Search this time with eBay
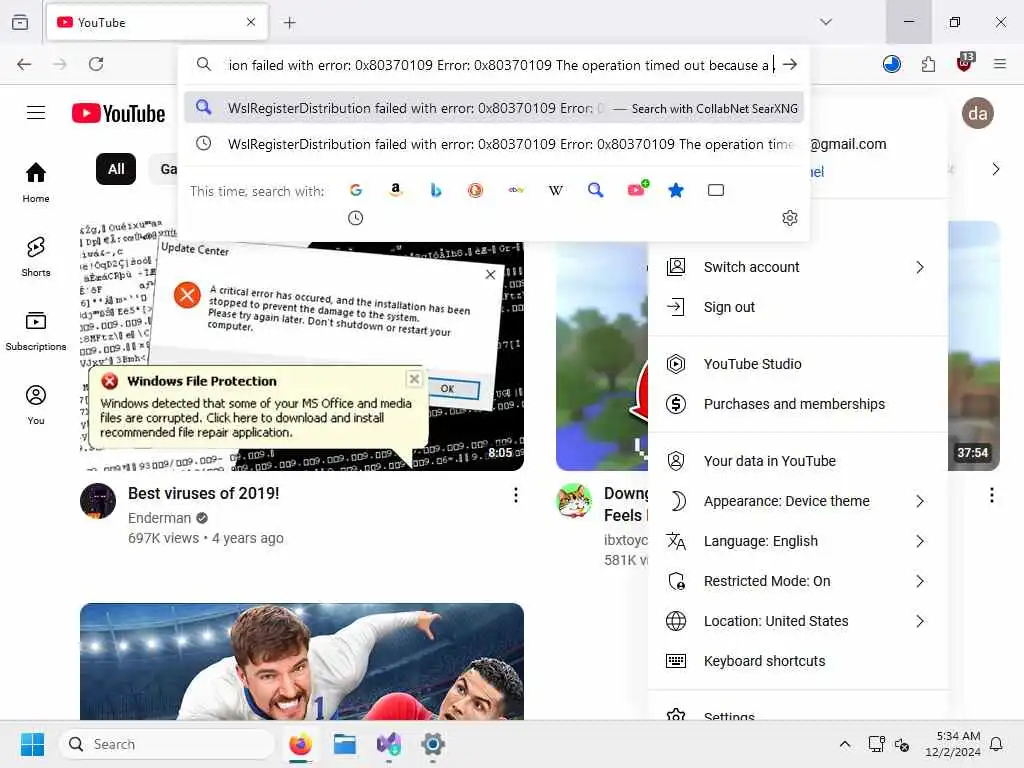Viewport: 1024px width, 768px height. (x=516, y=190)
